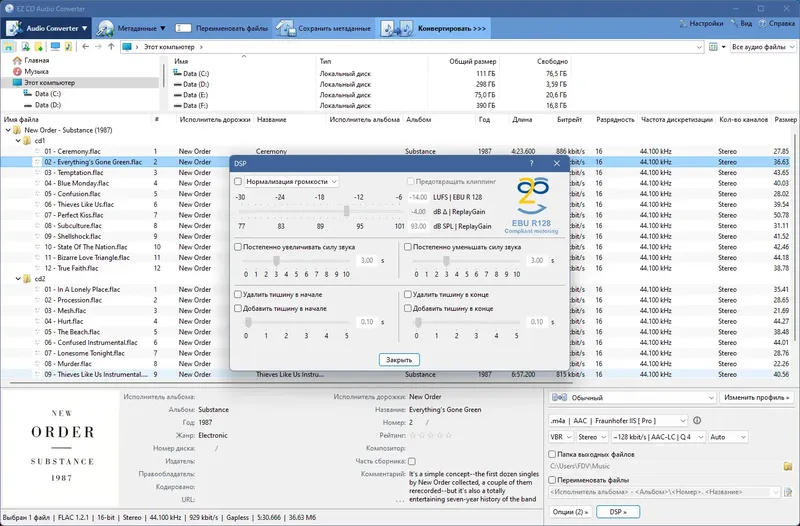Open the VBR mode dropdown
This screenshot has height=526, width=800.
click(x=561, y=437)
